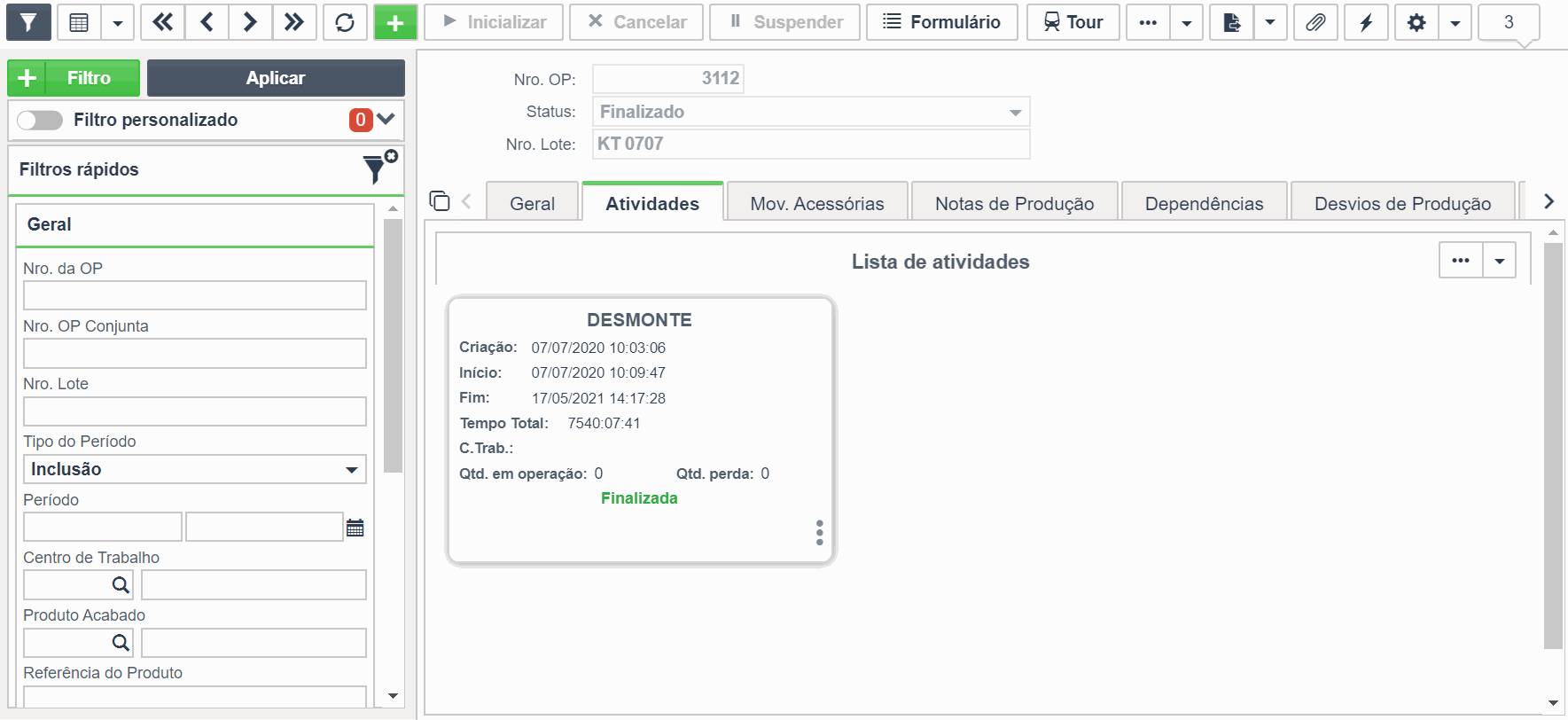Viewport: 1568px width, 720px height.
Task: Open Lista de atividades ellipsis menu
Action: coord(1461,261)
